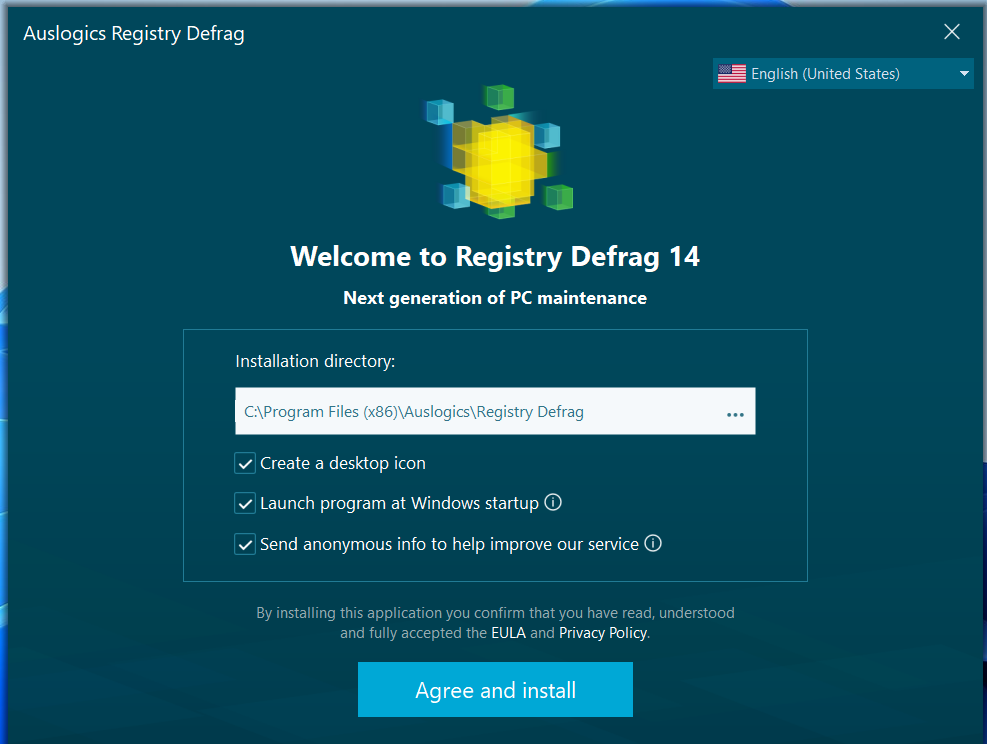
Task: Show info about sending anonymous data
Action: 653,543
